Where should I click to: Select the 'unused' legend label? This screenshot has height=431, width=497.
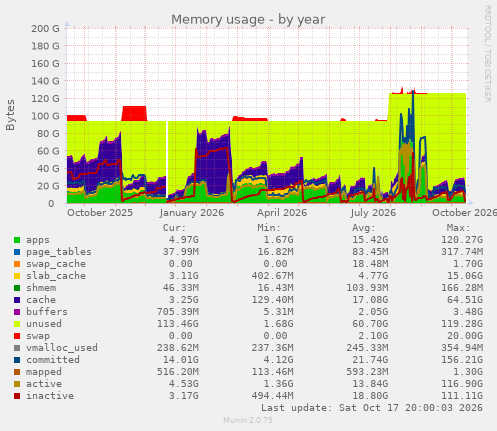[x=44, y=324]
